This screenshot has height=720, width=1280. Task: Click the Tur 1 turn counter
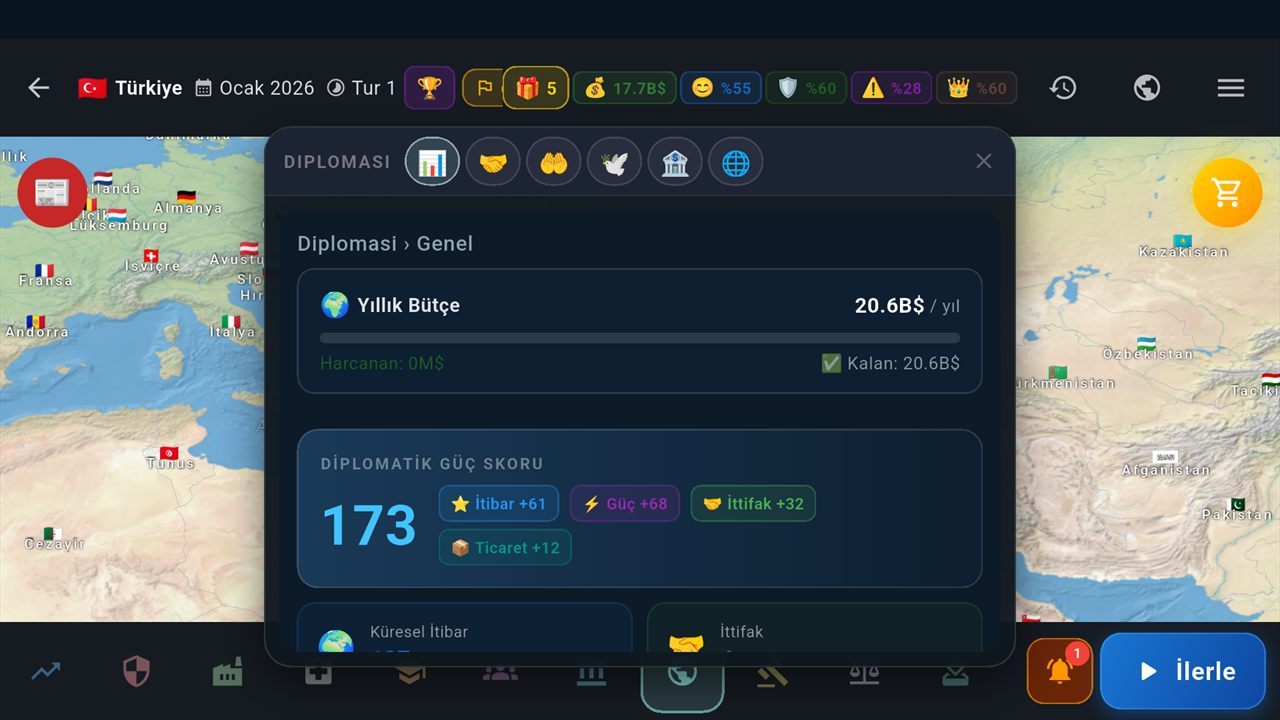(x=362, y=88)
